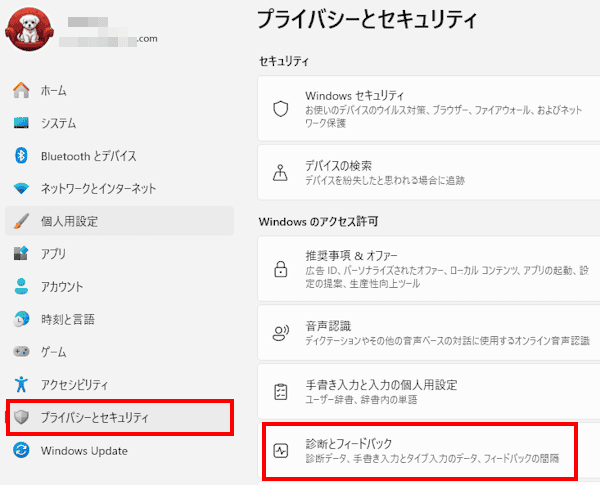Click the paintbrush icon for 個人用設定
This screenshot has height=485, width=600.
coord(21,221)
